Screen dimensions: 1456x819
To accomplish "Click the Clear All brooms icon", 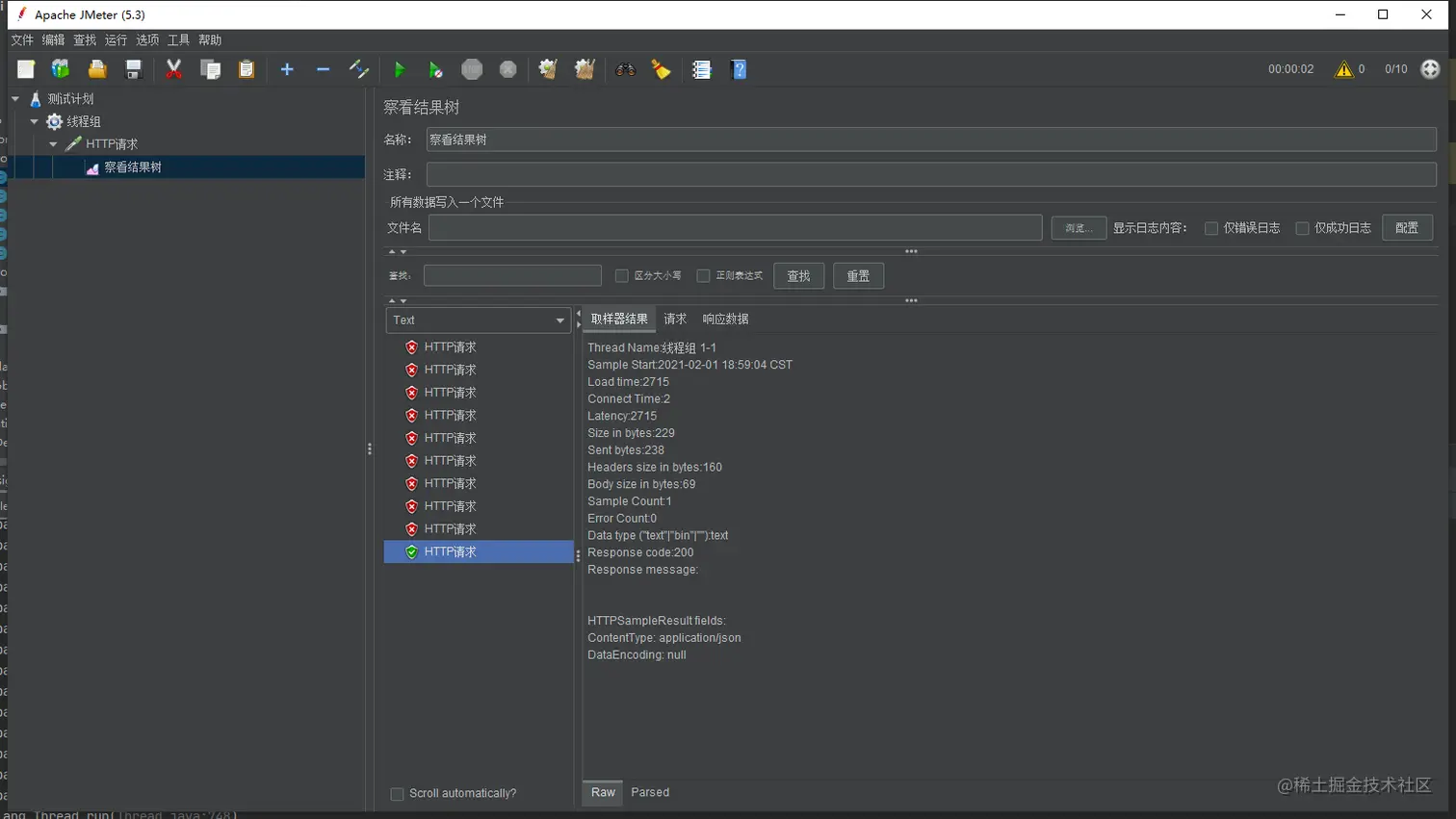I will coord(585,69).
